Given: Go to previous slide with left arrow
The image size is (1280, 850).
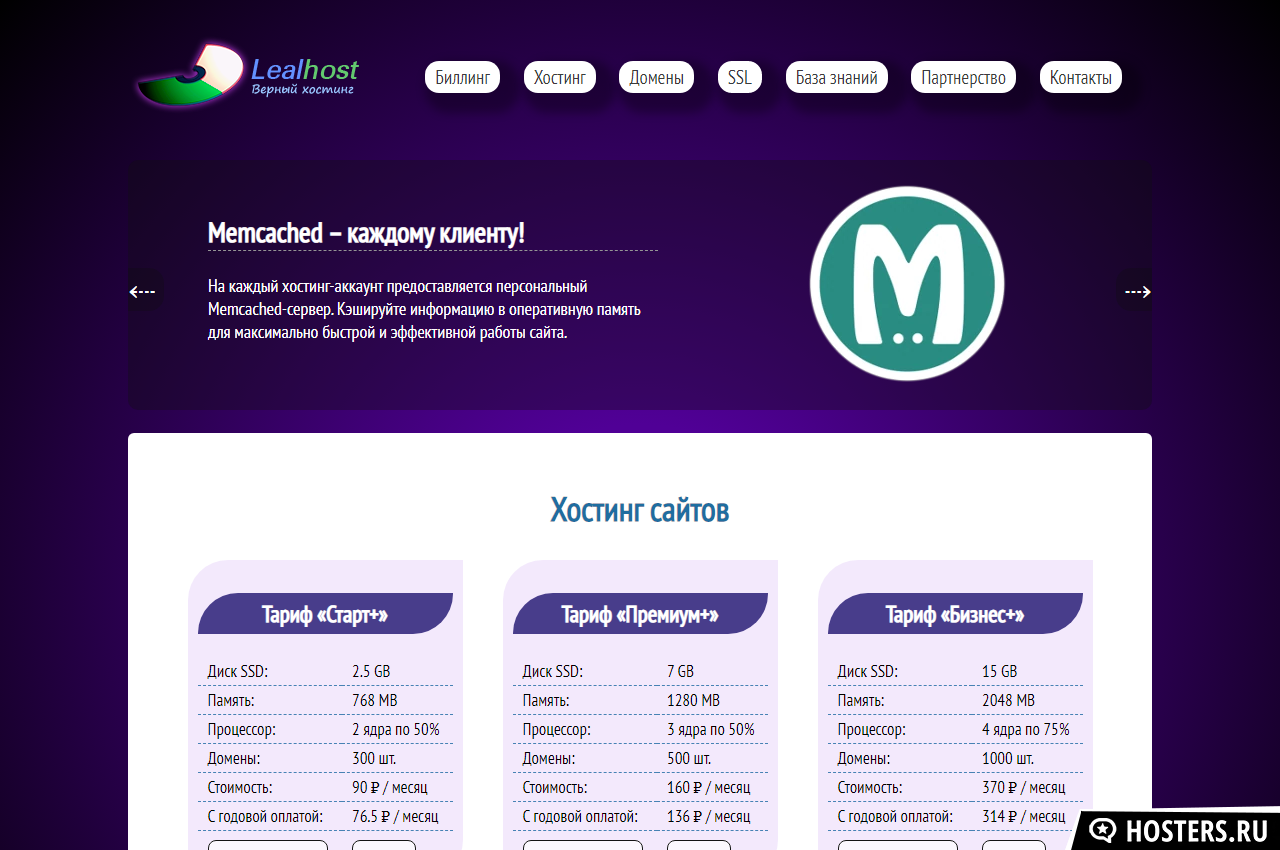Looking at the screenshot, I should tap(142, 292).
